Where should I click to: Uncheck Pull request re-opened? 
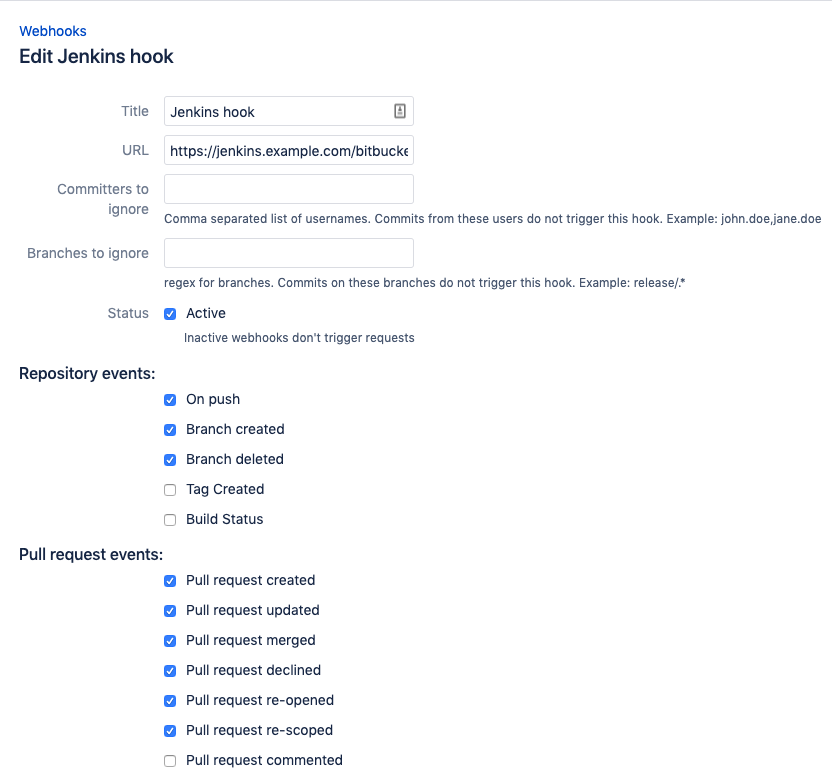pos(170,701)
